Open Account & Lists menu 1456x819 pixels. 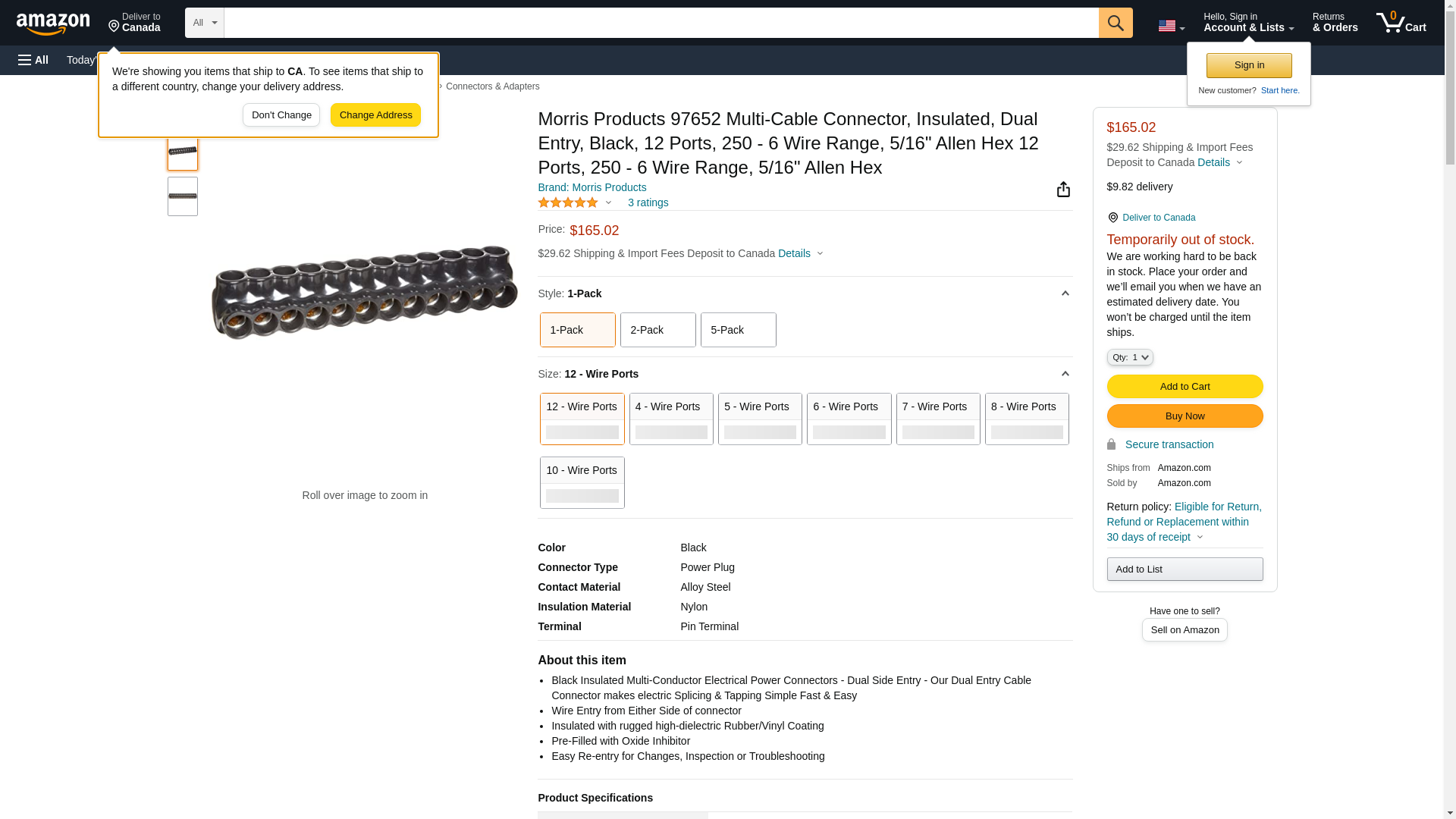(1247, 23)
